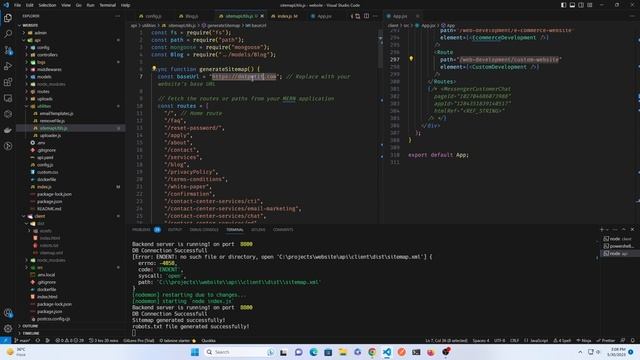Open the OUTPUT panel tab

point(175,229)
